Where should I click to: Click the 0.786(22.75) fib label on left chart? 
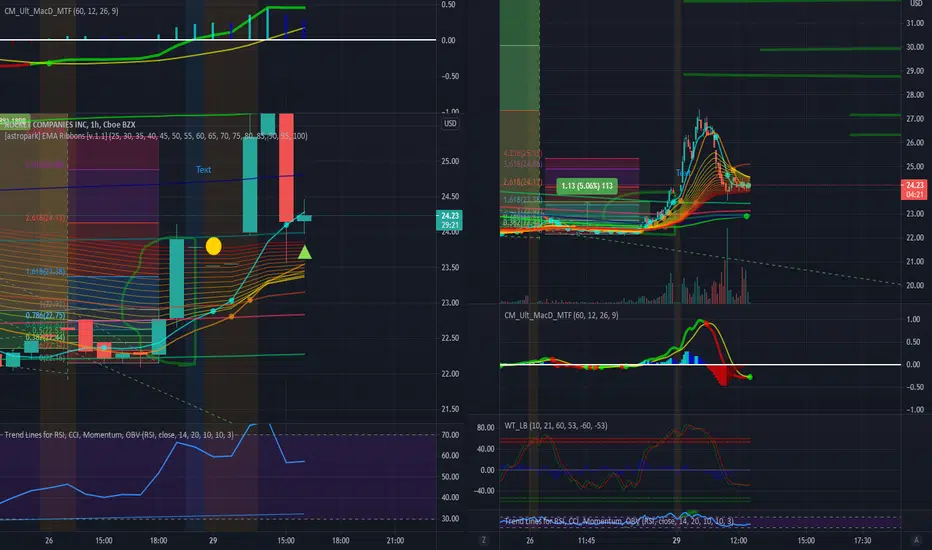point(46,315)
